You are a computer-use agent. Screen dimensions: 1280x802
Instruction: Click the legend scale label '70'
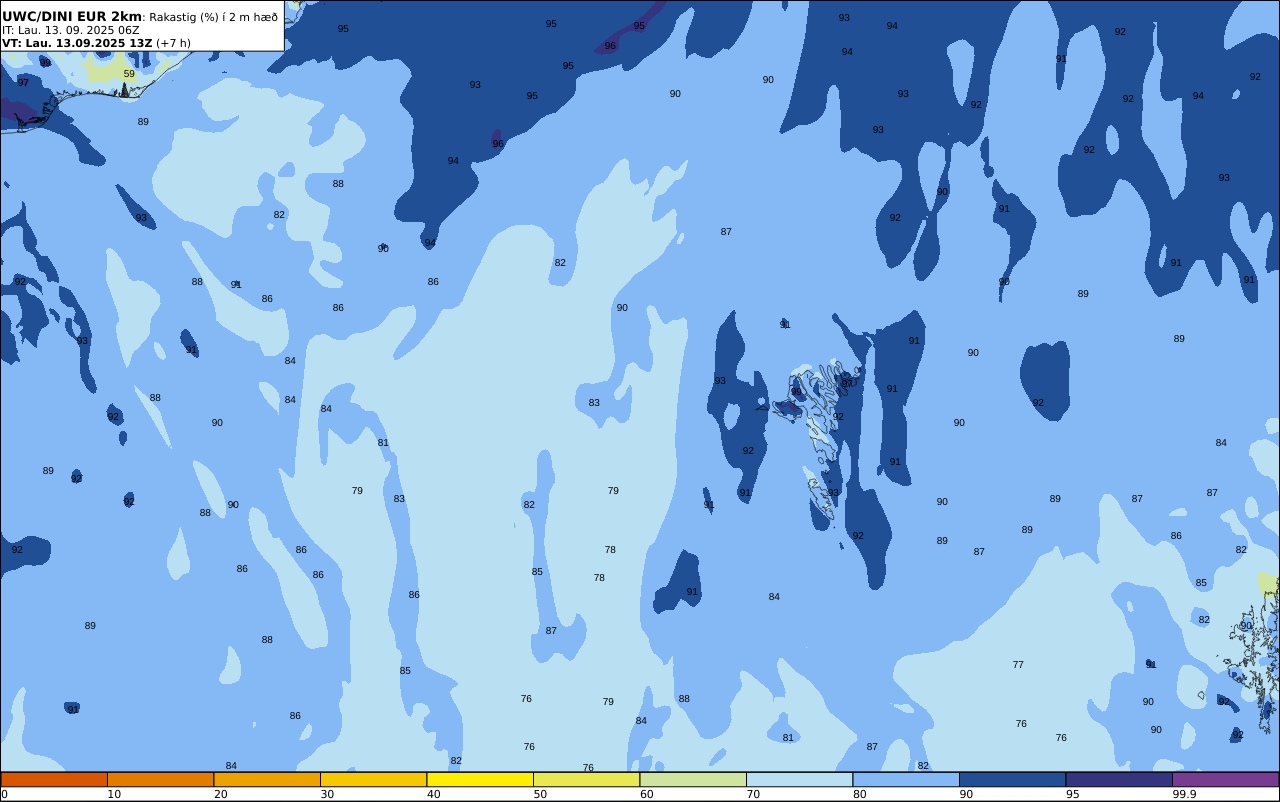click(x=753, y=794)
